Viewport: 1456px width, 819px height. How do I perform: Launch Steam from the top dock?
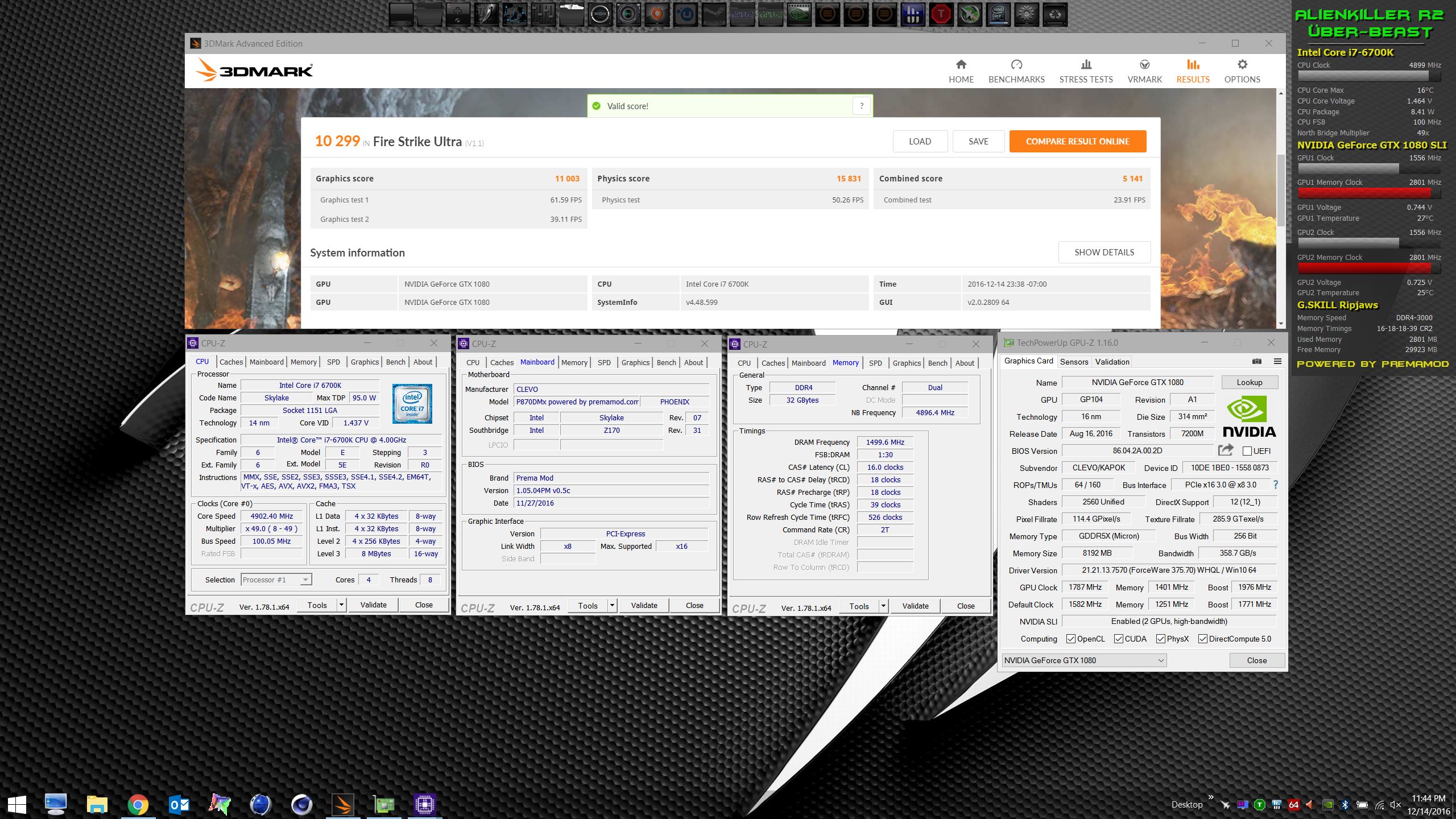pos(714,14)
